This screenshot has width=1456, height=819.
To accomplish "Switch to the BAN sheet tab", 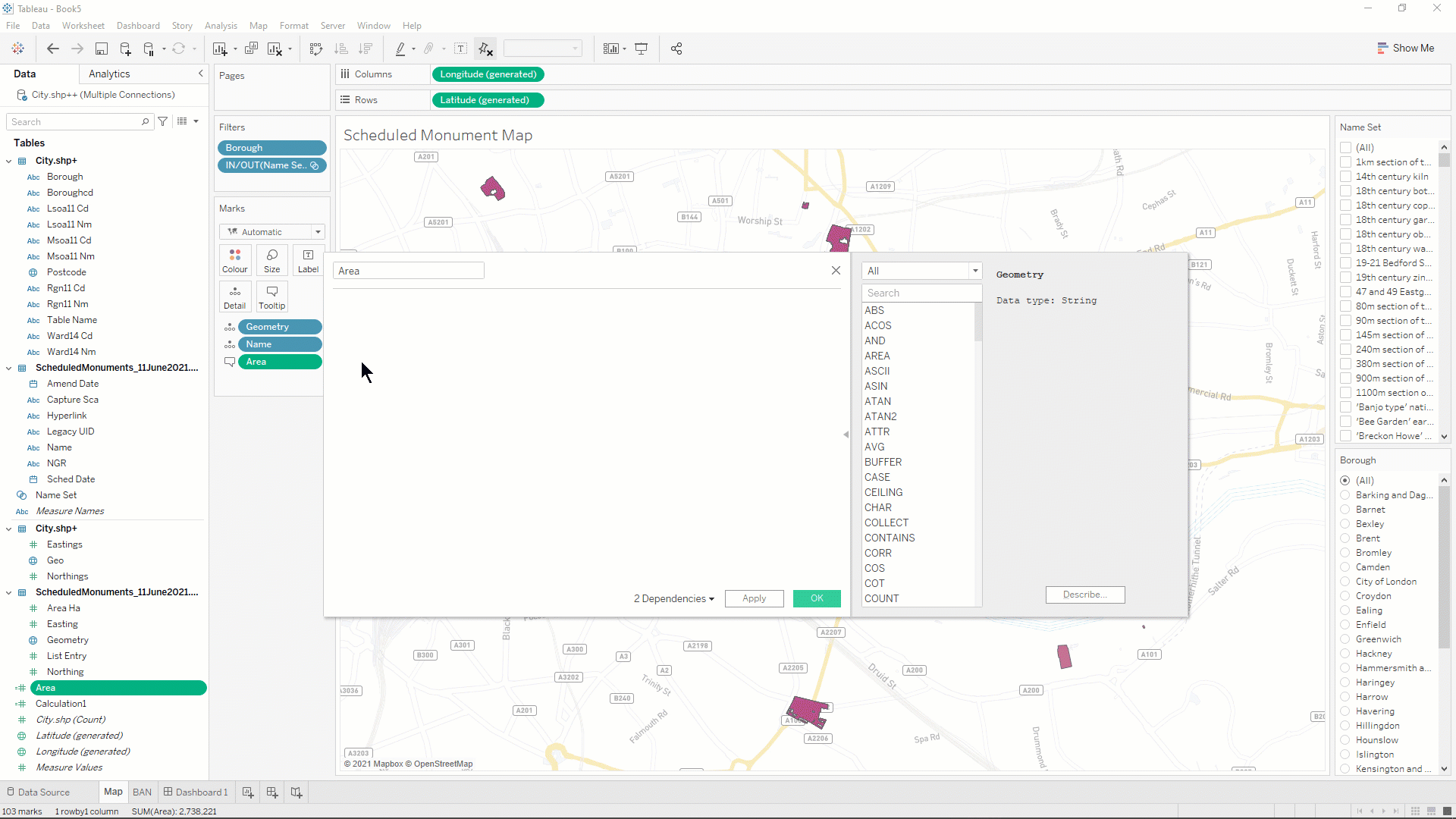I will pos(142,792).
